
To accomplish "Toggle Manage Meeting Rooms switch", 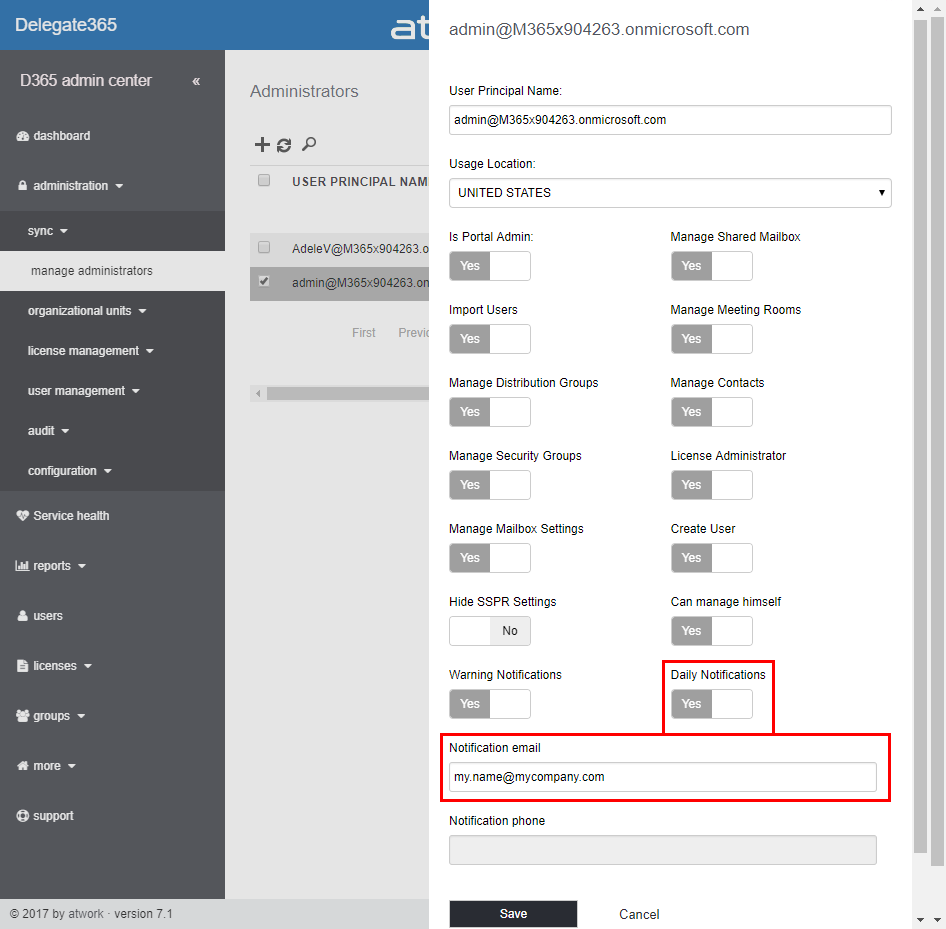I will [711, 339].
